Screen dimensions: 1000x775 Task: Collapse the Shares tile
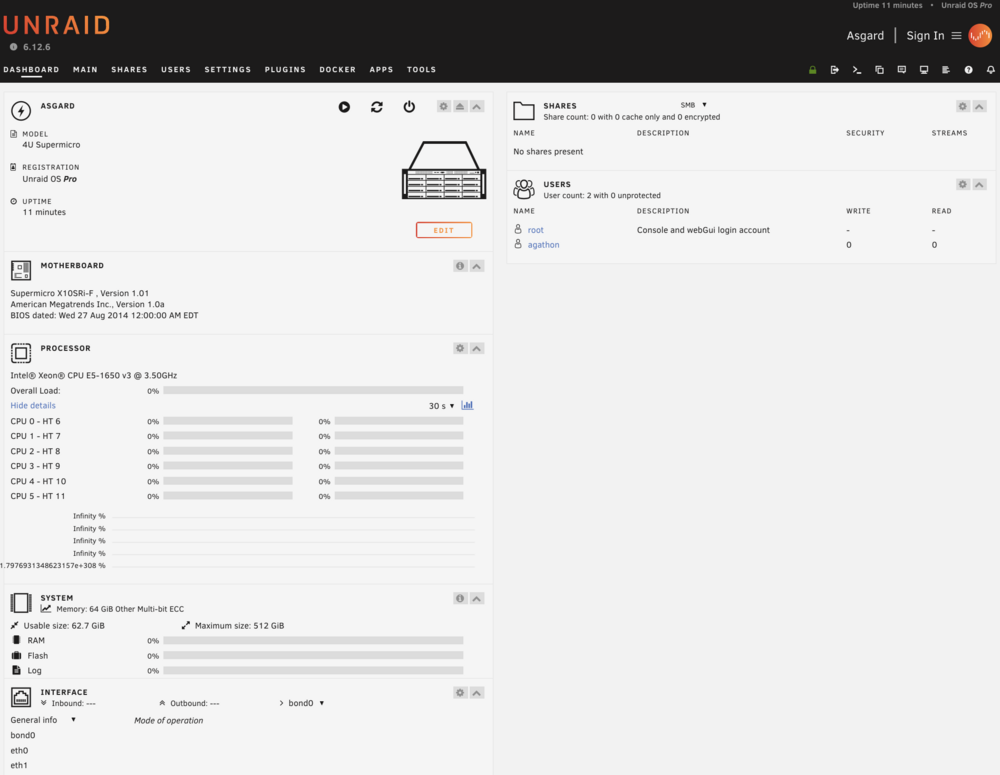pos(979,107)
